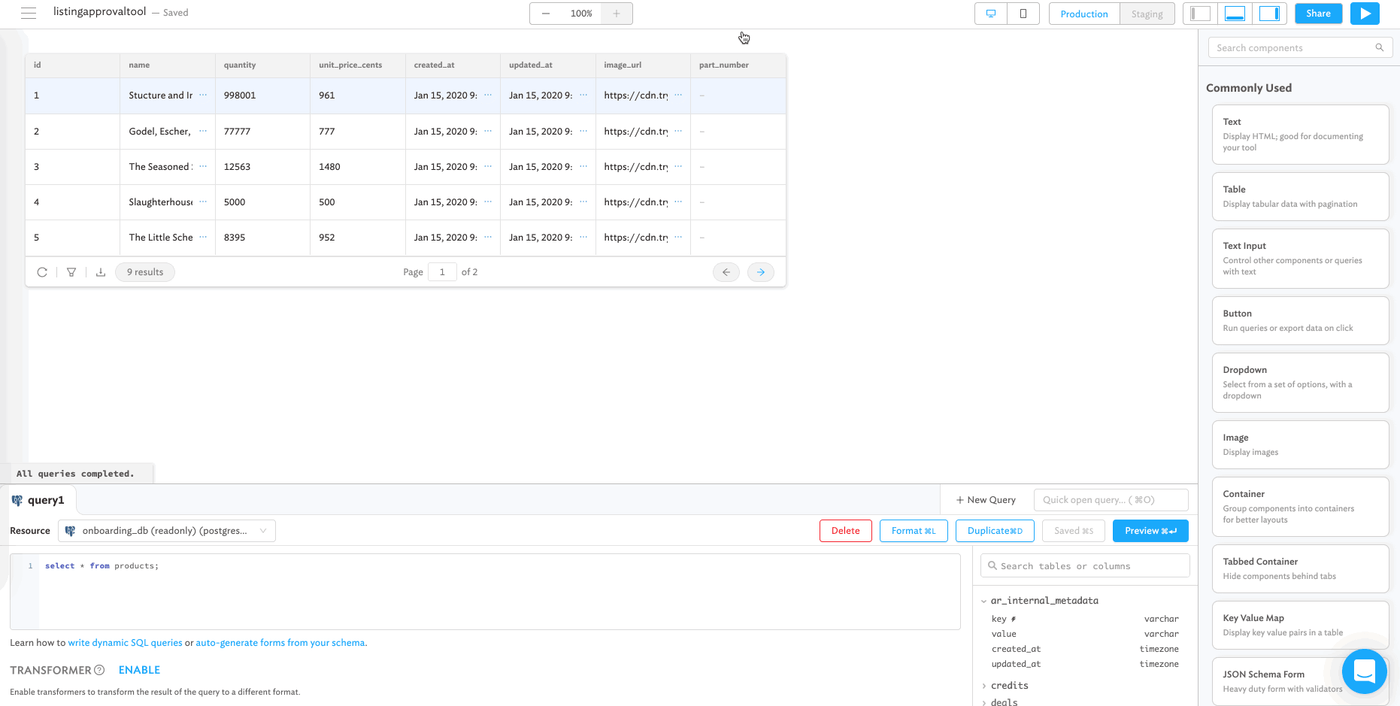Download the table data
1400x706 pixels.
click(x=100, y=272)
